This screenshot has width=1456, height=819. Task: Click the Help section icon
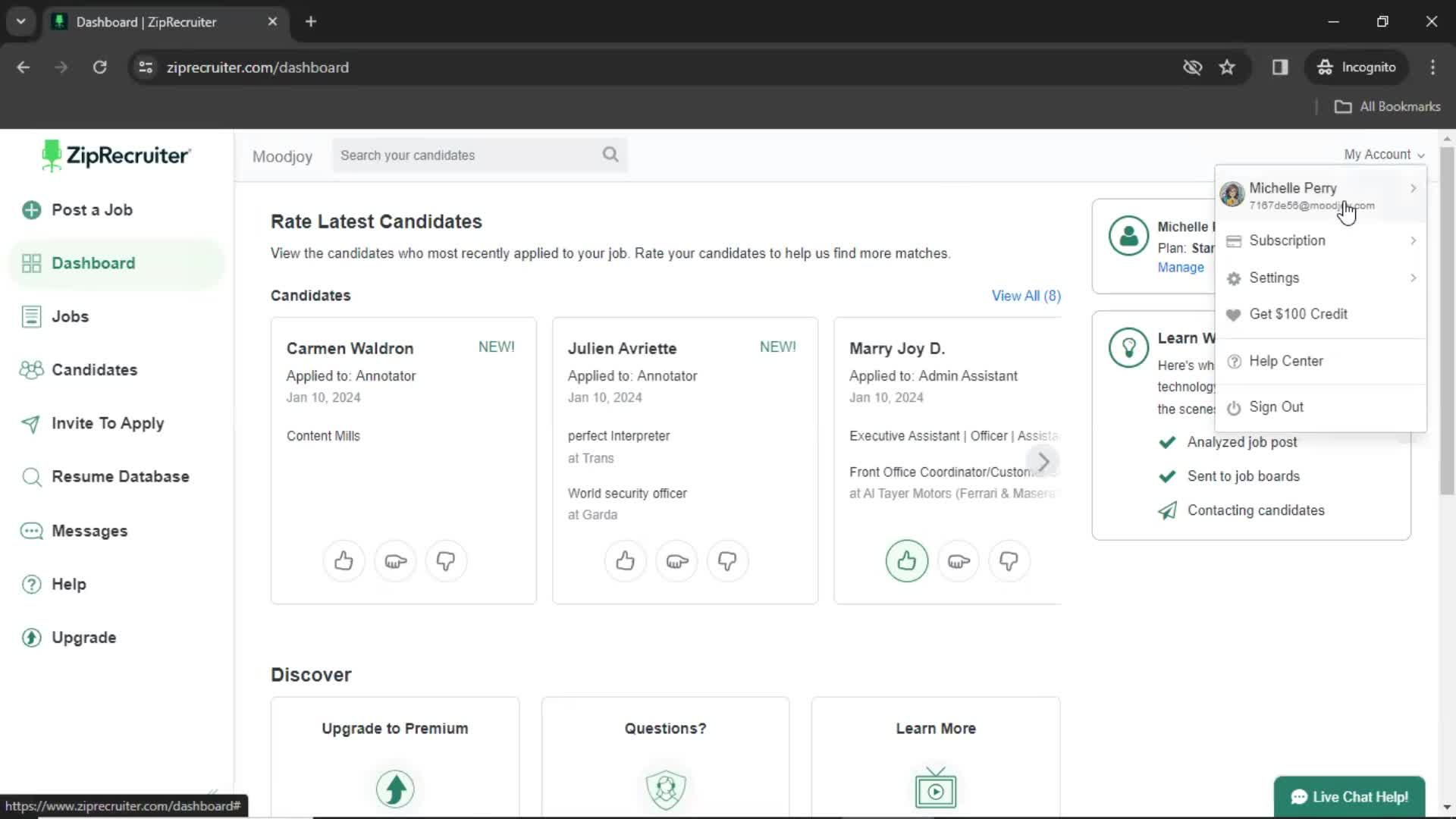coord(29,583)
